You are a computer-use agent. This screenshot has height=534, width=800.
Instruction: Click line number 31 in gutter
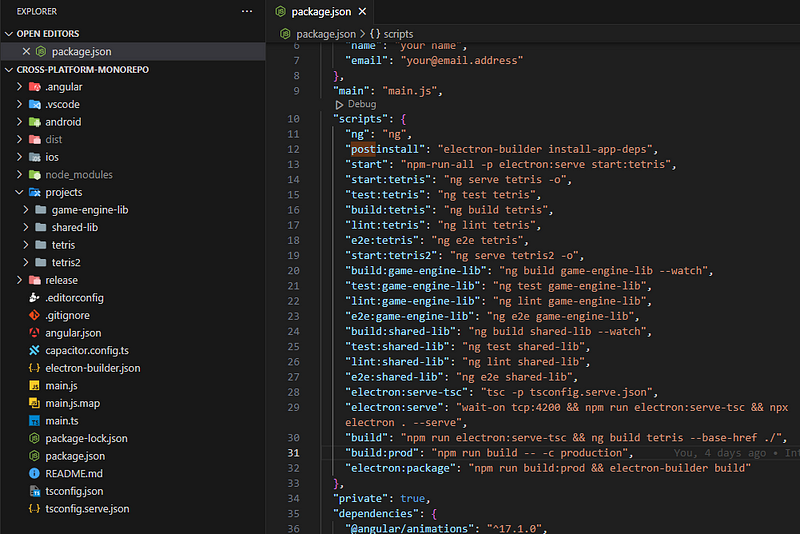click(x=293, y=453)
